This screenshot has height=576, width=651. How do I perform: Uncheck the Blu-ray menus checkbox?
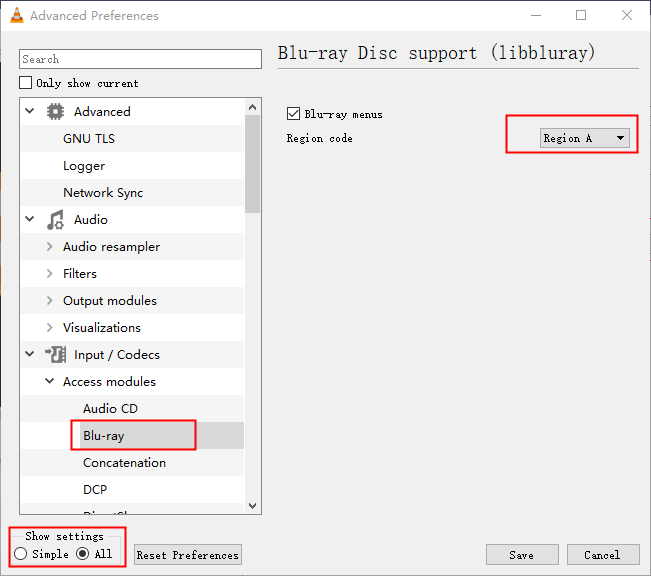coord(293,114)
